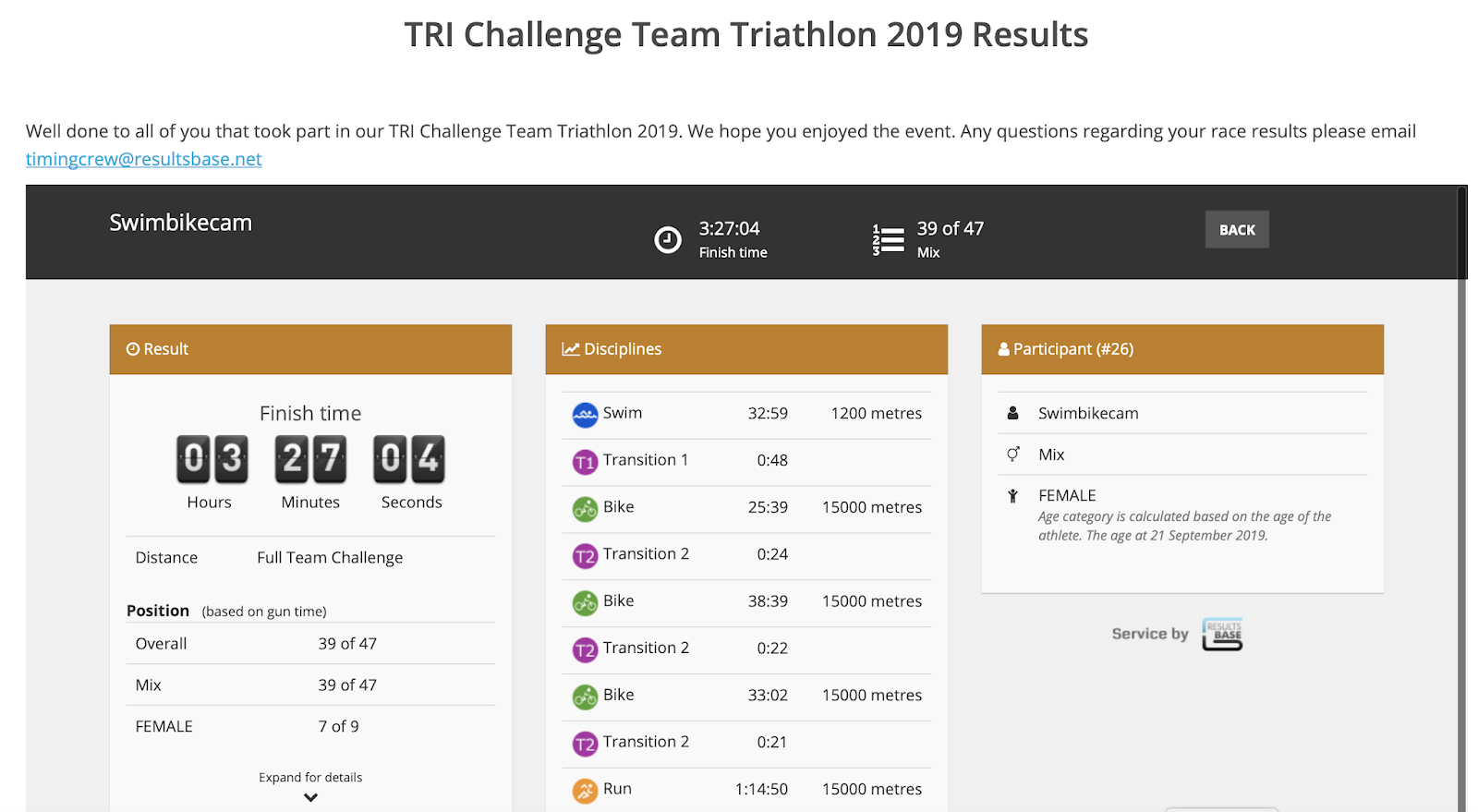This screenshot has width=1478, height=812.
Task: Select the Disciplines panel header
Action: (x=746, y=349)
